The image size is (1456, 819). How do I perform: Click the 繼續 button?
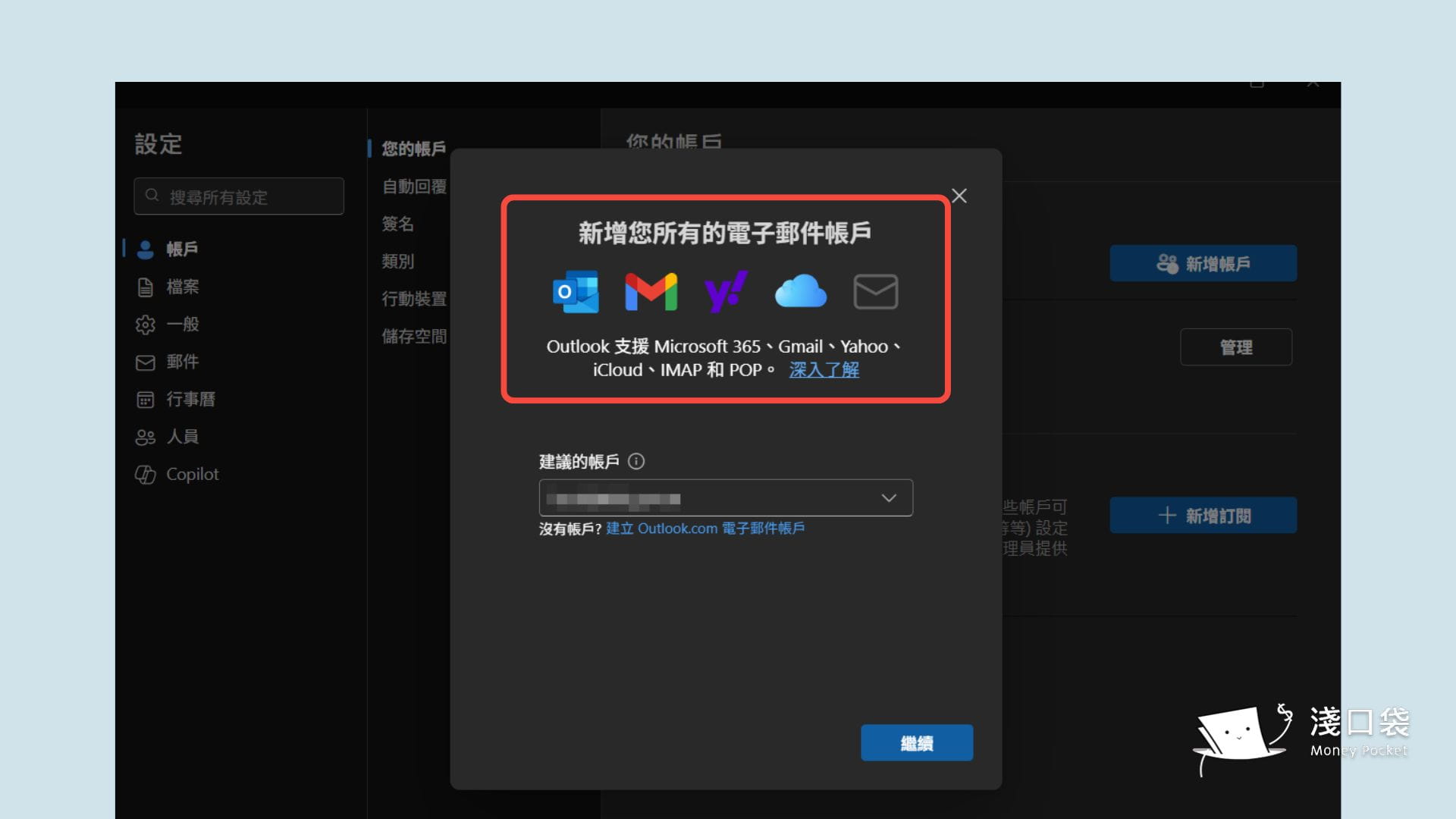coord(917,742)
